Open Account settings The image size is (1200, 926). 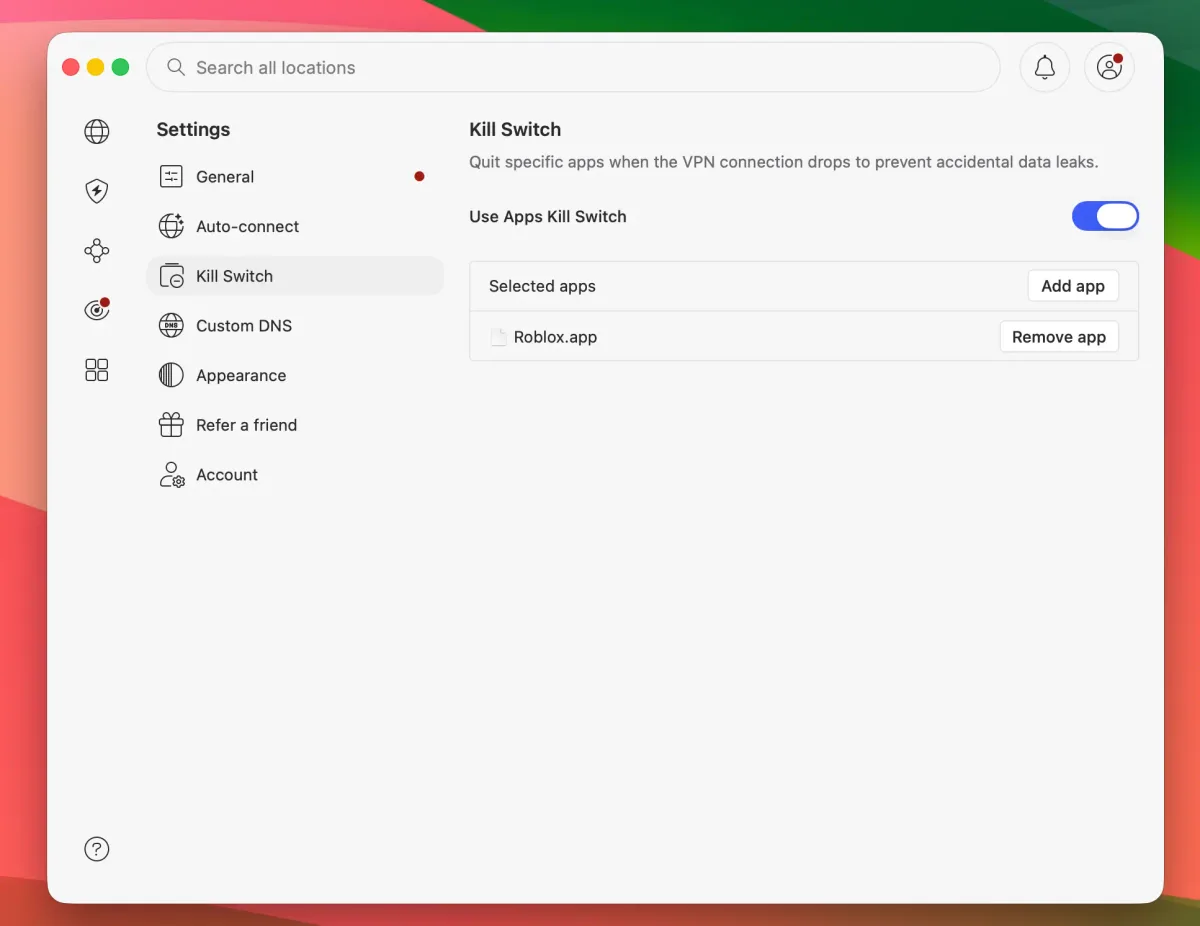[x=295, y=475]
